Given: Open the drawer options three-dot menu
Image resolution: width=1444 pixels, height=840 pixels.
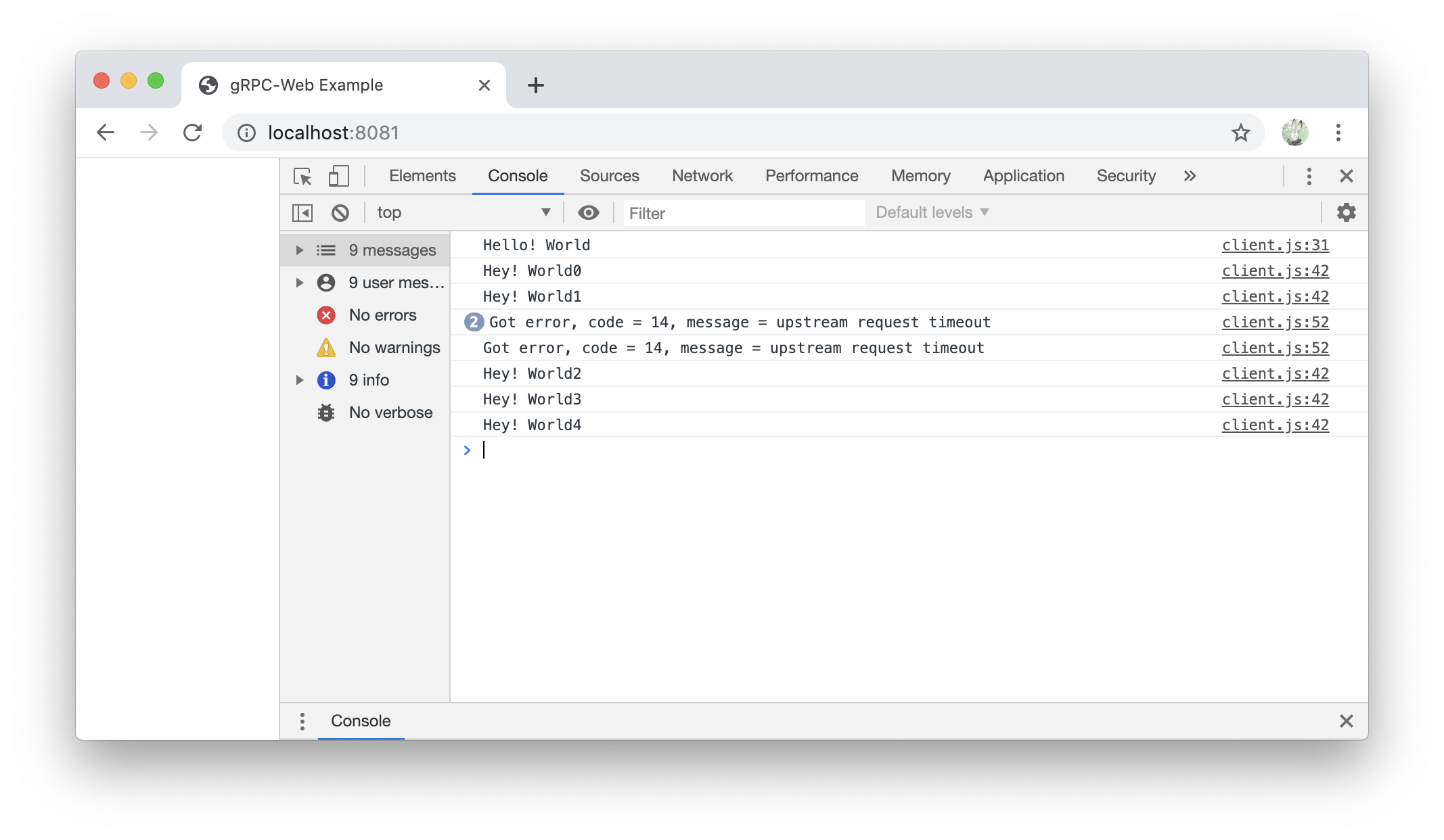Looking at the screenshot, I should [302, 721].
